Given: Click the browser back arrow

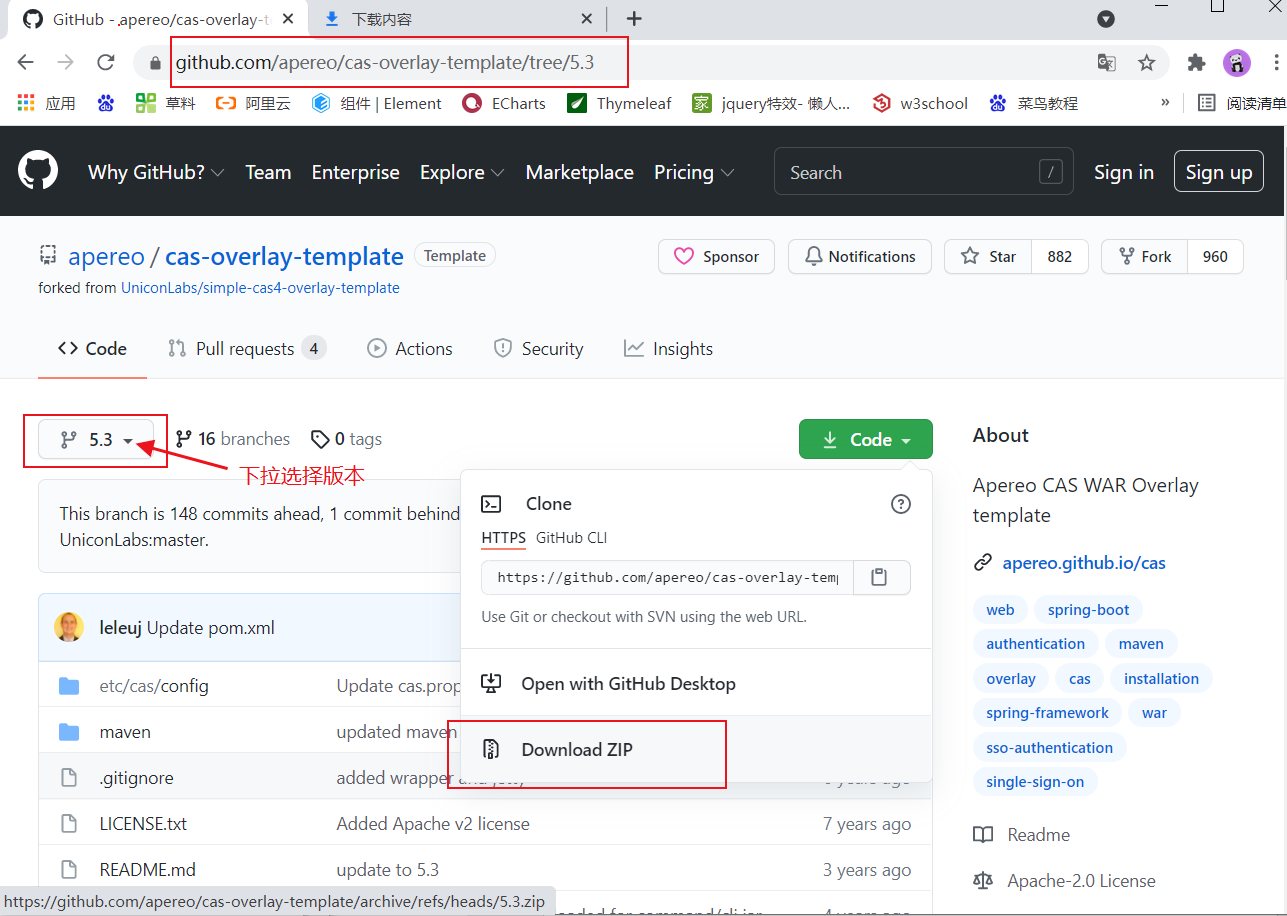Looking at the screenshot, I should tap(25, 63).
